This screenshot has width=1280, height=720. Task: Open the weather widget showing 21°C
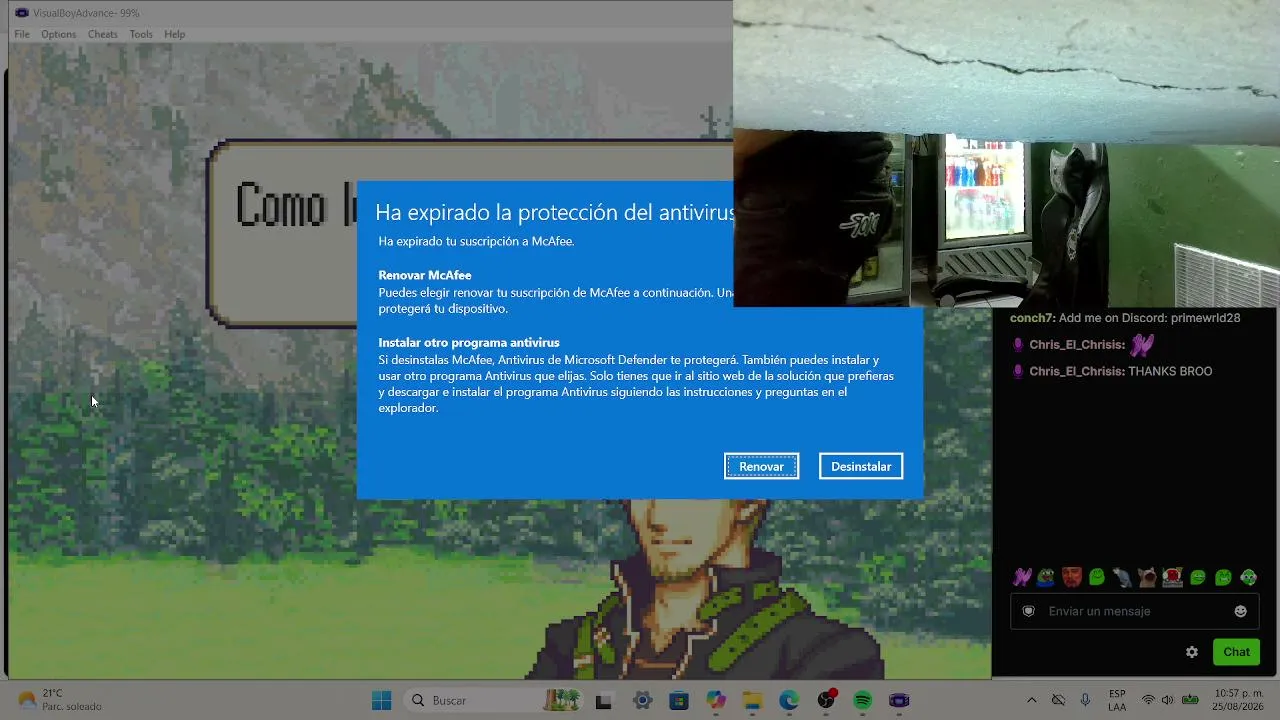(60, 700)
